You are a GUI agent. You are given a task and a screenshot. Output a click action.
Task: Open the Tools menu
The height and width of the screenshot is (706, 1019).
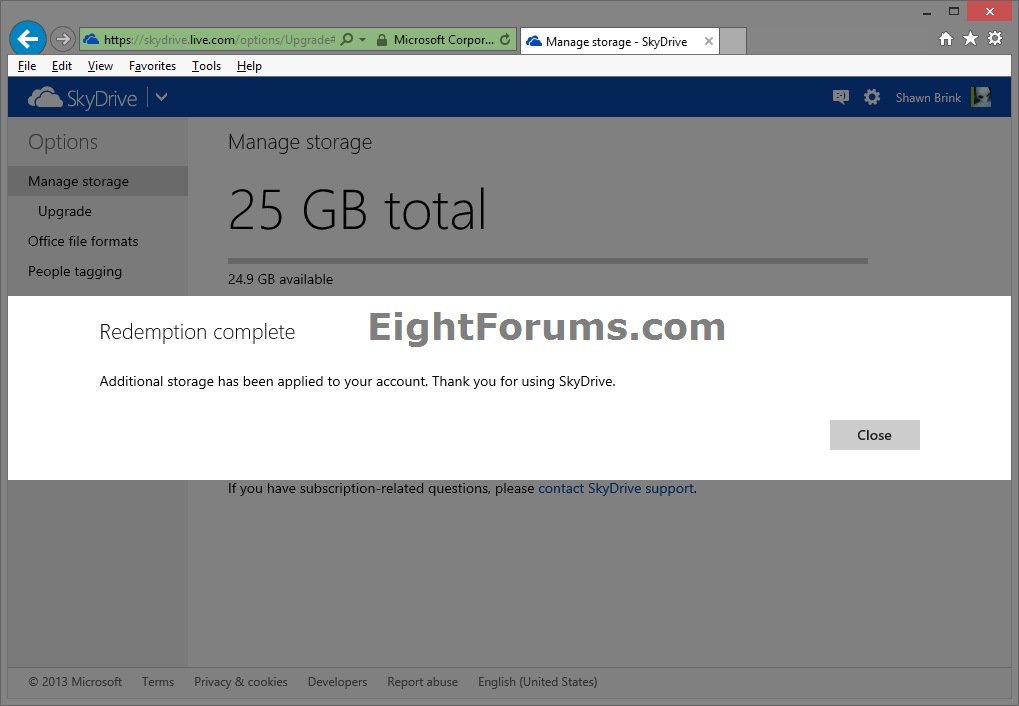[x=206, y=66]
